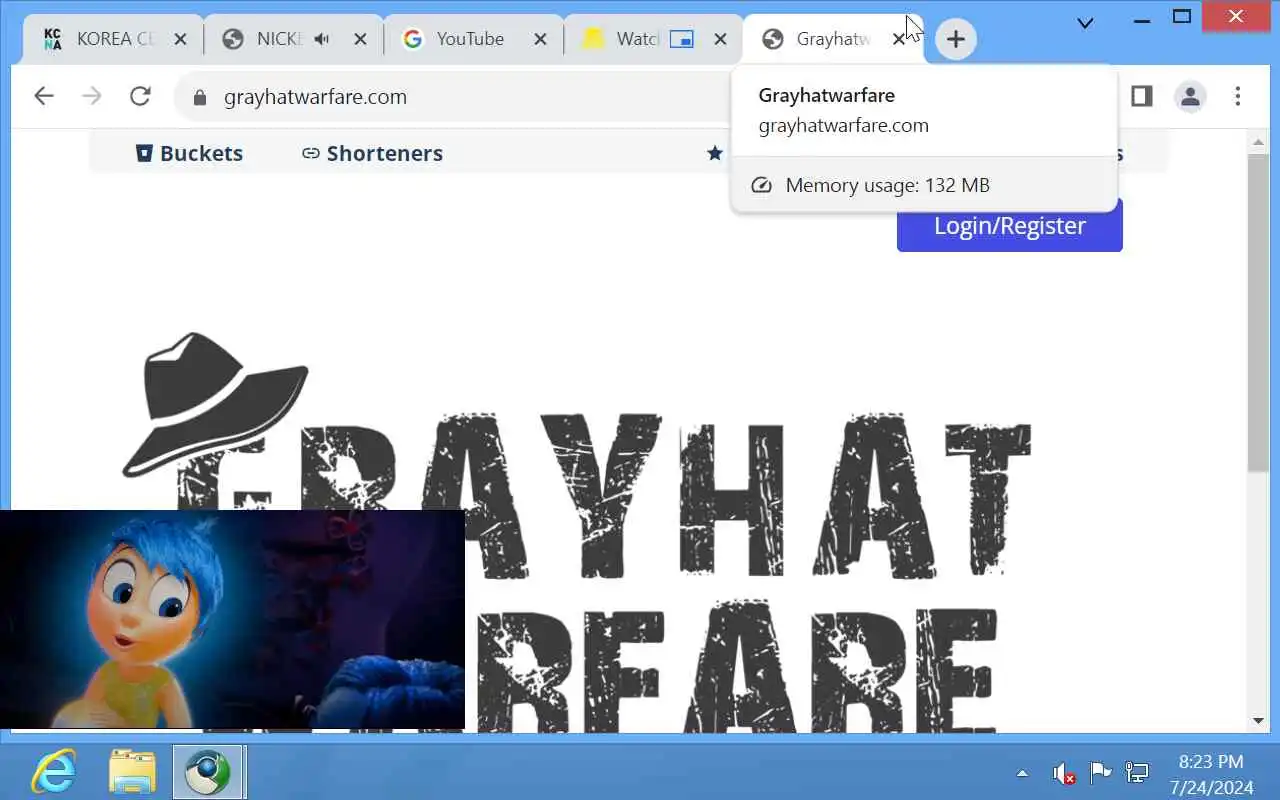Click the Login/Register button
This screenshot has width=1280, height=800.
1009,225
